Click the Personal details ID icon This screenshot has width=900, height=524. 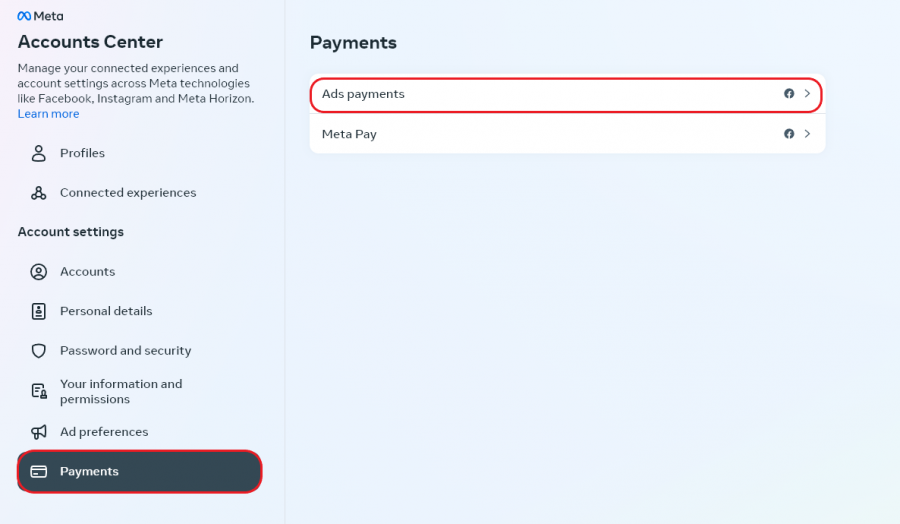(39, 311)
